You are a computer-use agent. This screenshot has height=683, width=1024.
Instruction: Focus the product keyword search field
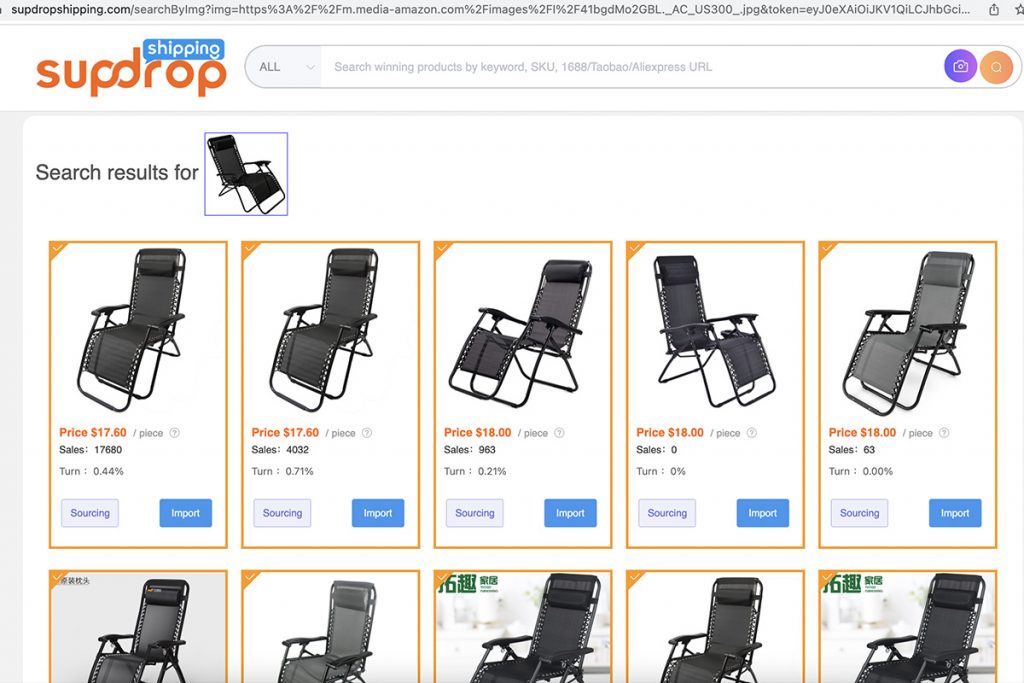pos(630,67)
